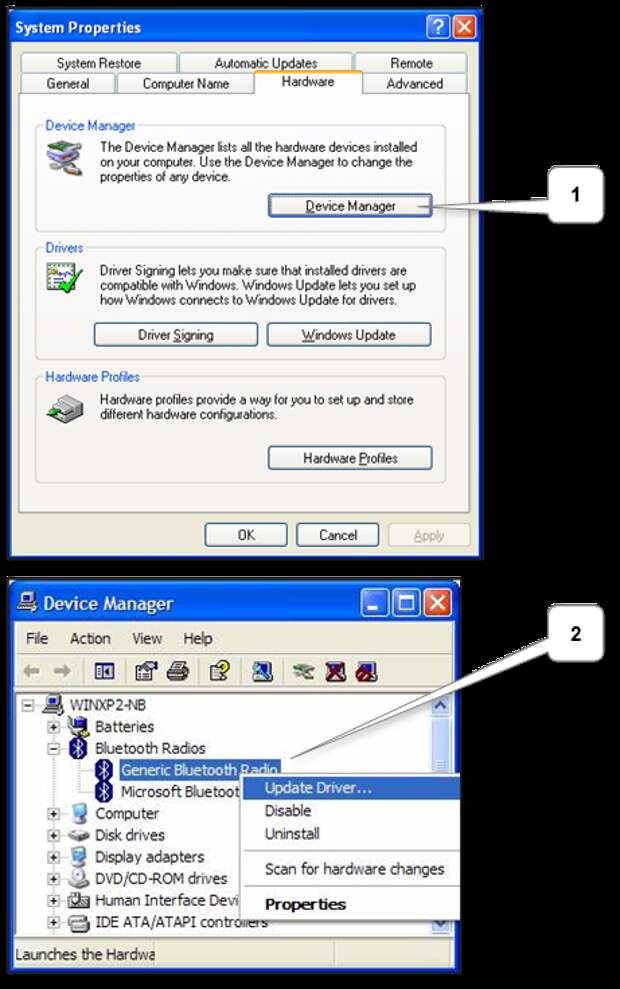Select the Bluetooth Radios label
The height and width of the screenshot is (989, 620).
pyautogui.click(x=150, y=748)
